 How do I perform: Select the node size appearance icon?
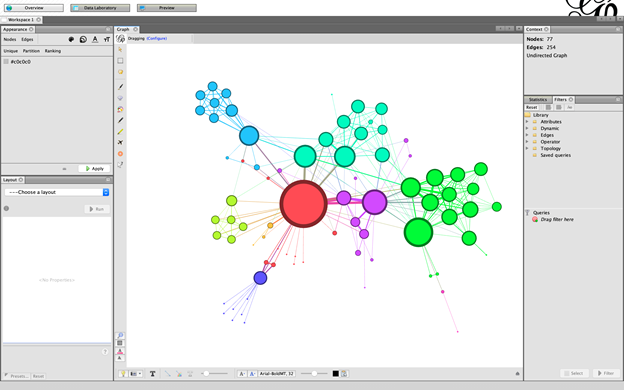(83, 39)
